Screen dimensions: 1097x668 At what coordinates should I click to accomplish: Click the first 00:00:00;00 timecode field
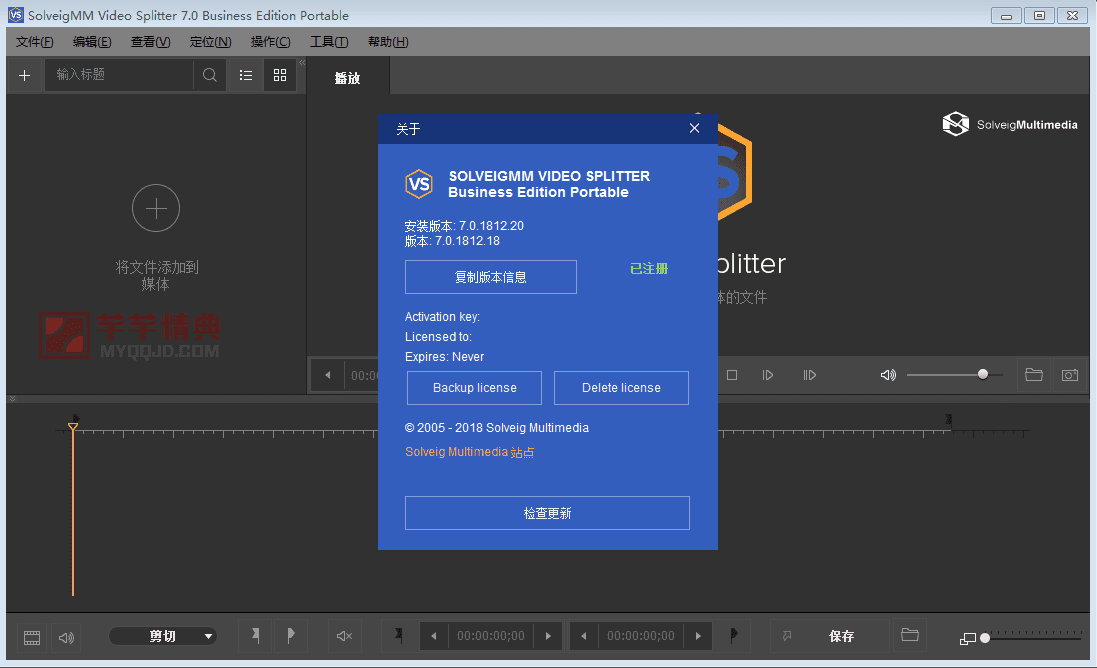pos(490,636)
